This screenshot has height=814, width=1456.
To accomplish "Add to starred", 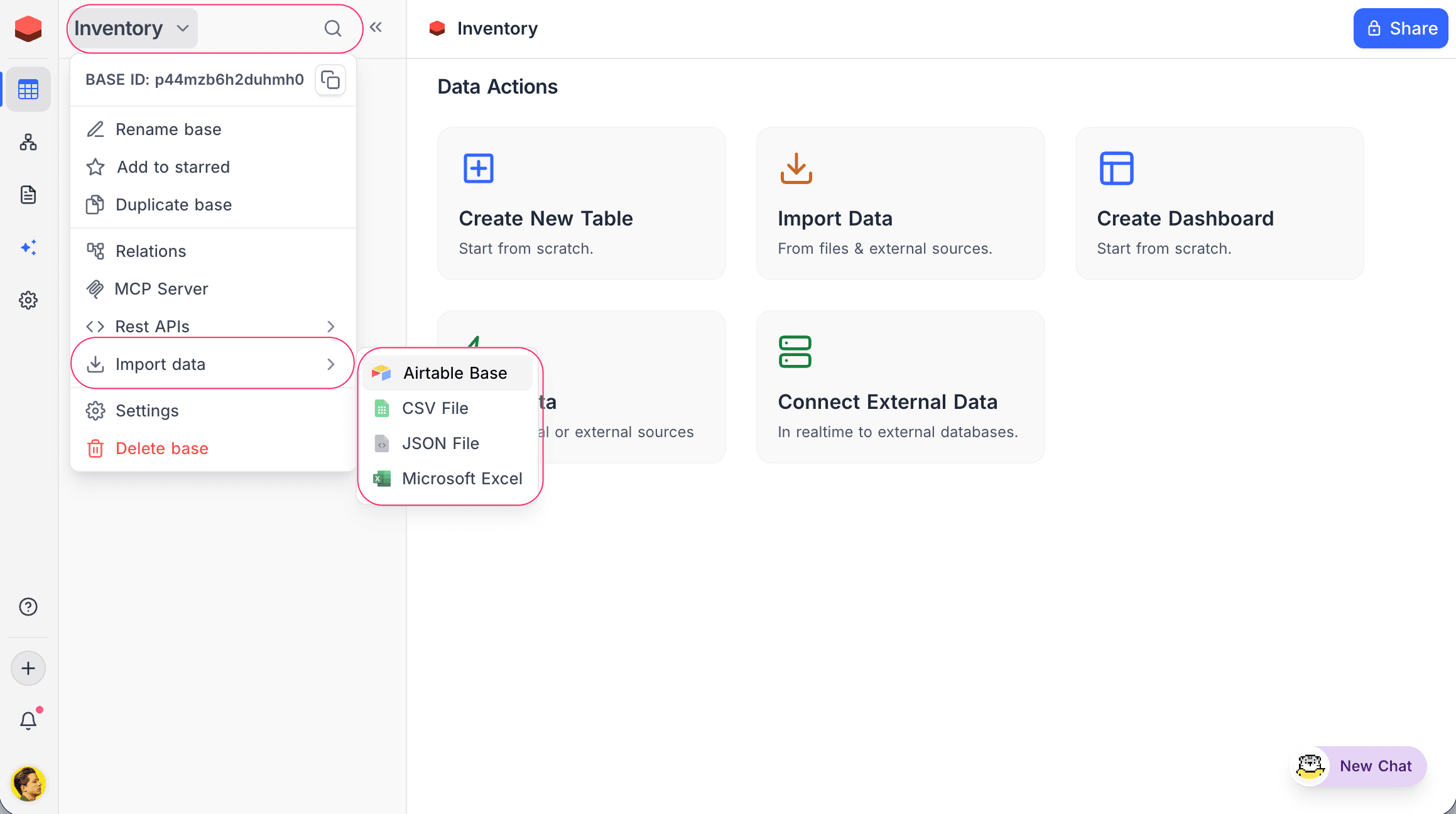I will pyautogui.click(x=173, y=167).
